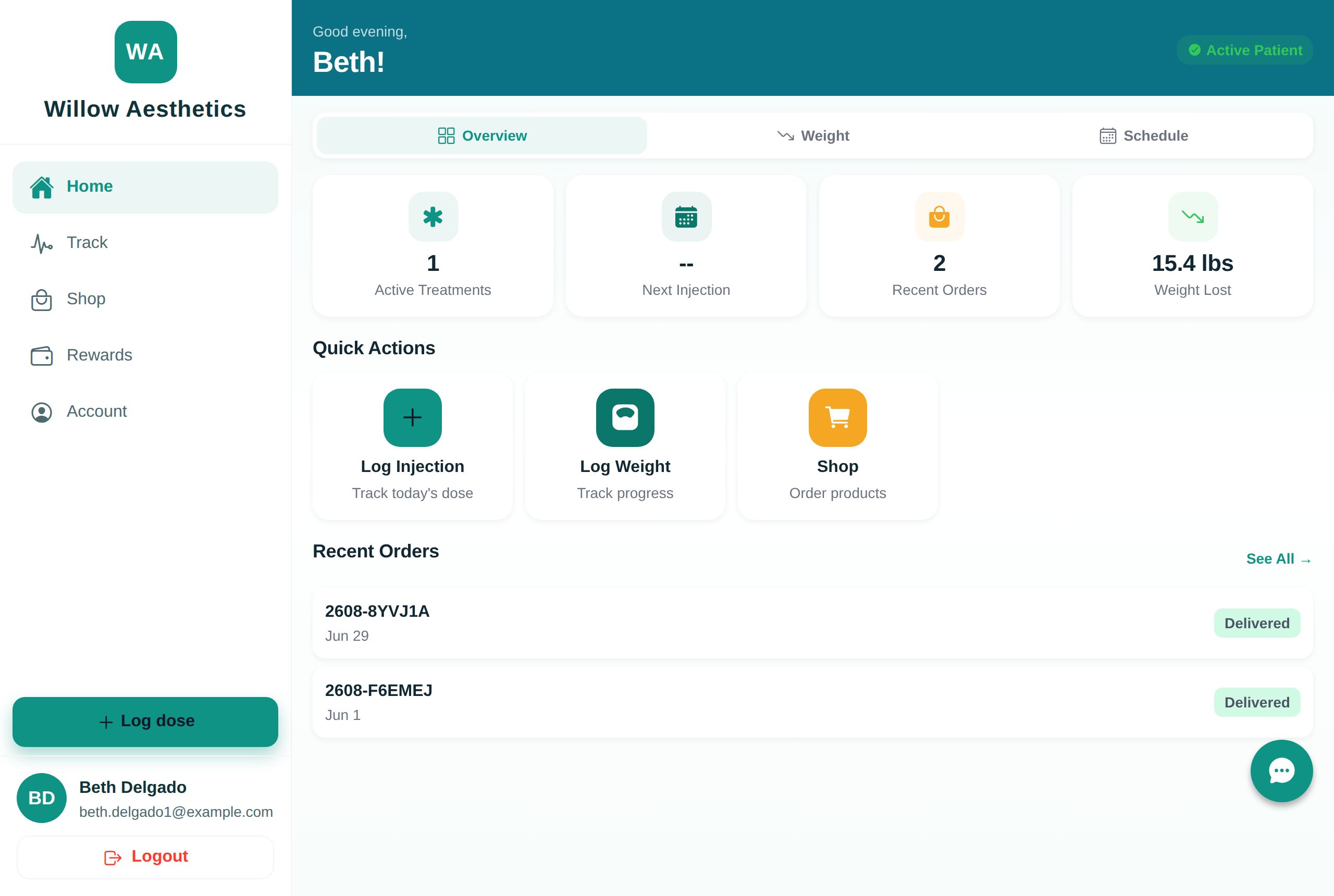Click the Jun 1 order date

tap(343, 716)
